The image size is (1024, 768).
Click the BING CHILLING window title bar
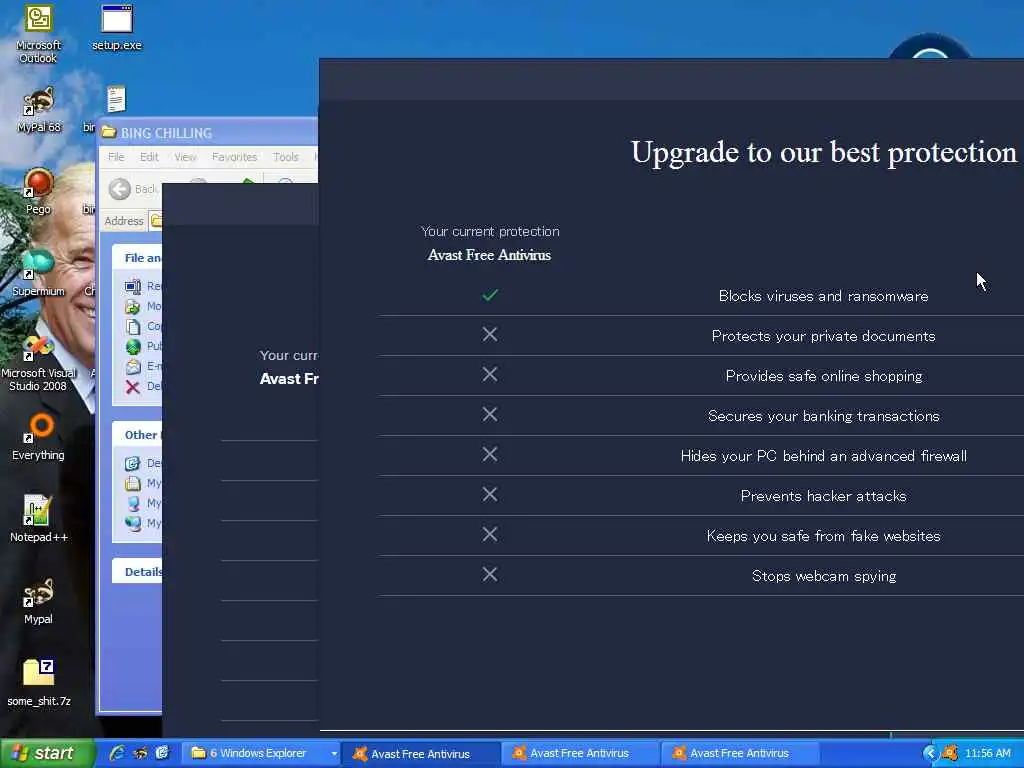coord(209,133)
